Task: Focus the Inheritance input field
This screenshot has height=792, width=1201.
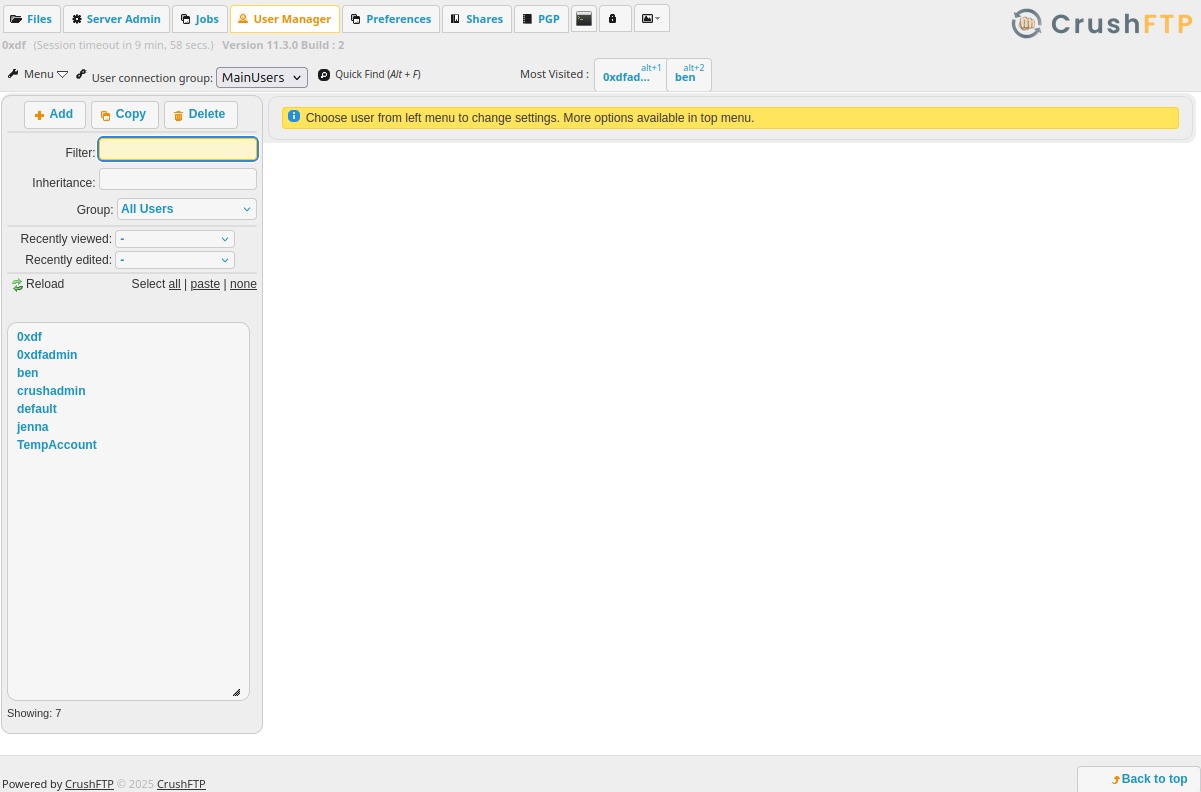Action: pyautogui.click(x=178, y=180)
